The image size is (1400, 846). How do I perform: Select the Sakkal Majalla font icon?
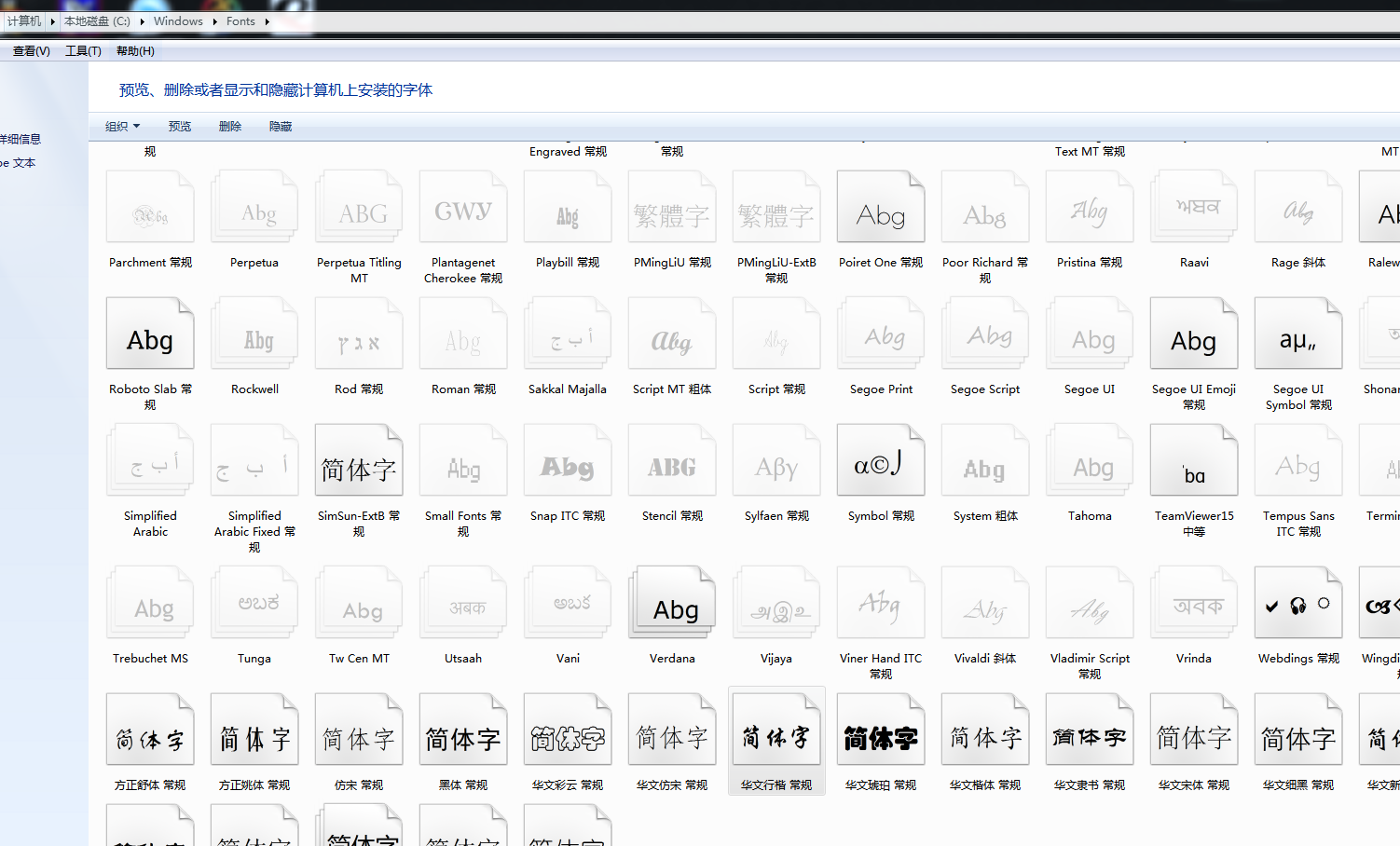[568, 334]
